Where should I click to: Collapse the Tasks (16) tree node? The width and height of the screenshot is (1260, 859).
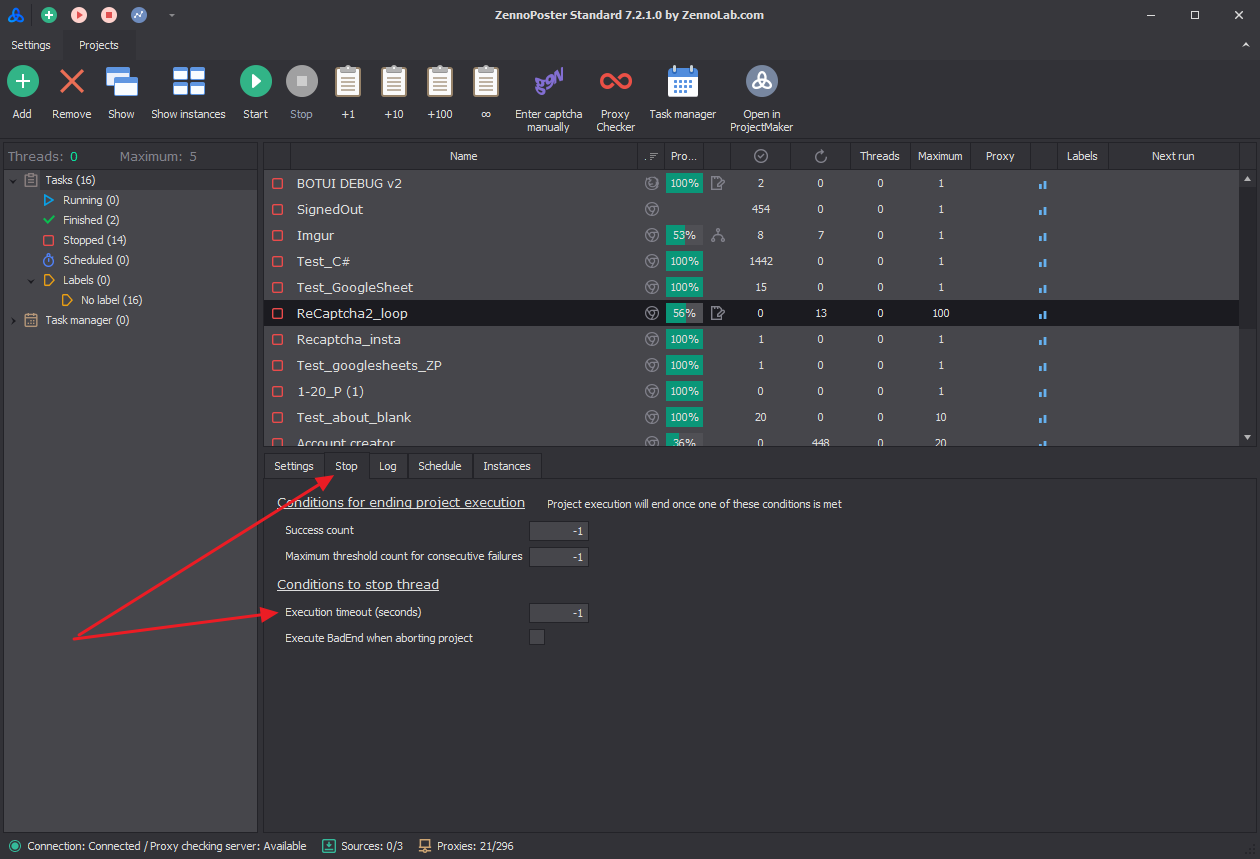pyautogui.click(x=13, y=180)
